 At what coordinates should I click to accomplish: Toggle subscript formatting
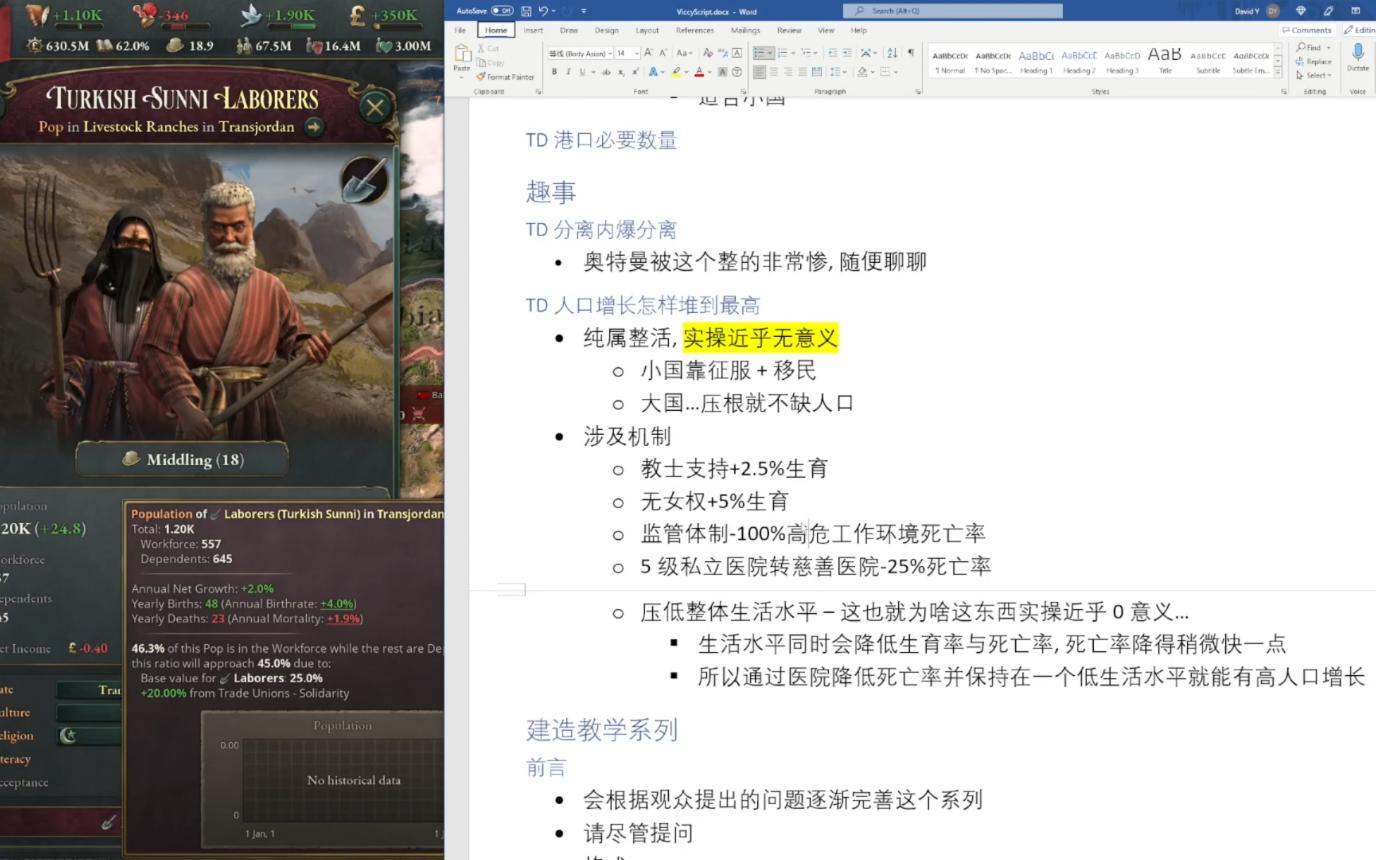621,72
